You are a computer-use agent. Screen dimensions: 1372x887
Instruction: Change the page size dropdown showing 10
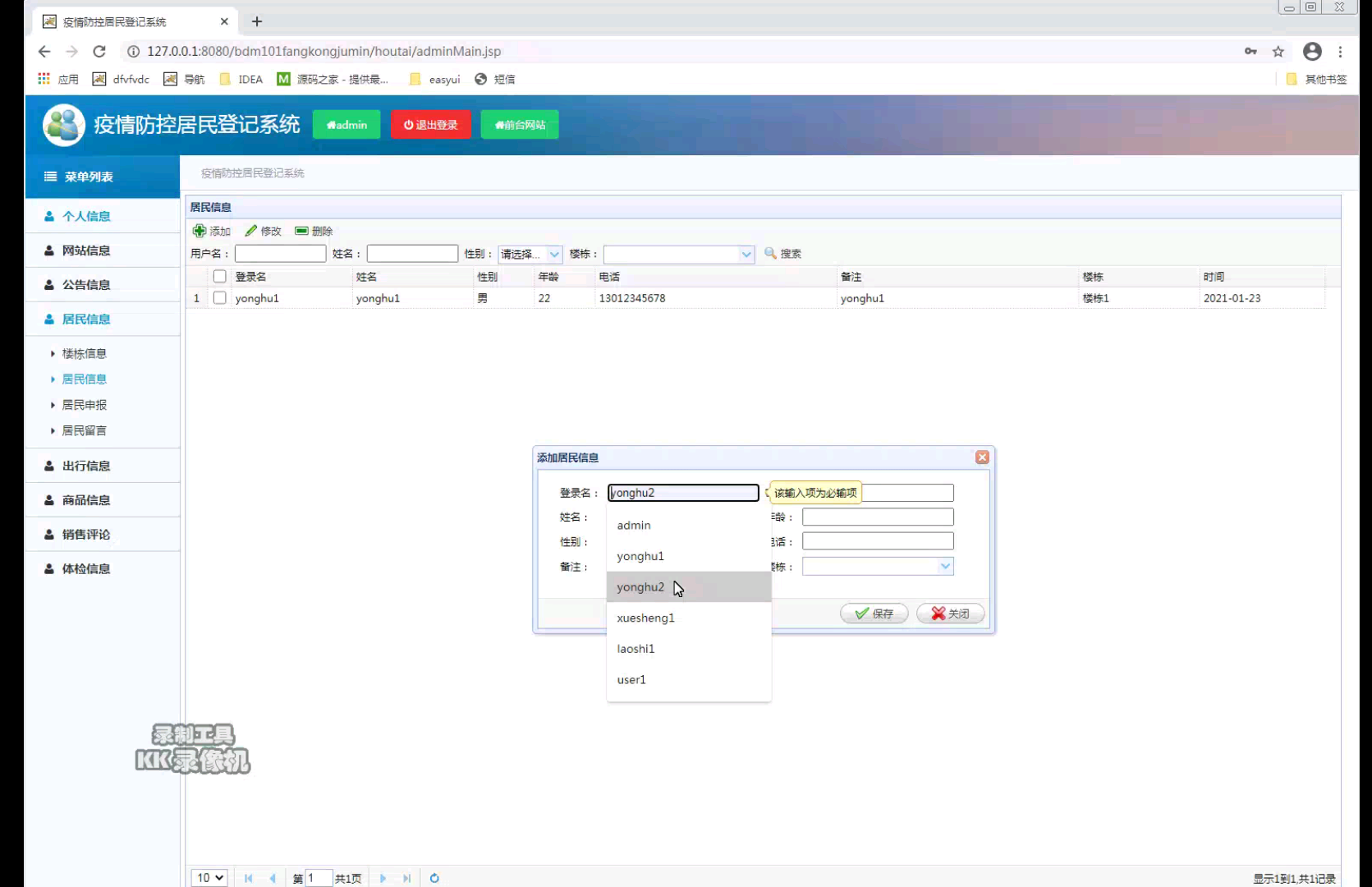click(209, 878)
